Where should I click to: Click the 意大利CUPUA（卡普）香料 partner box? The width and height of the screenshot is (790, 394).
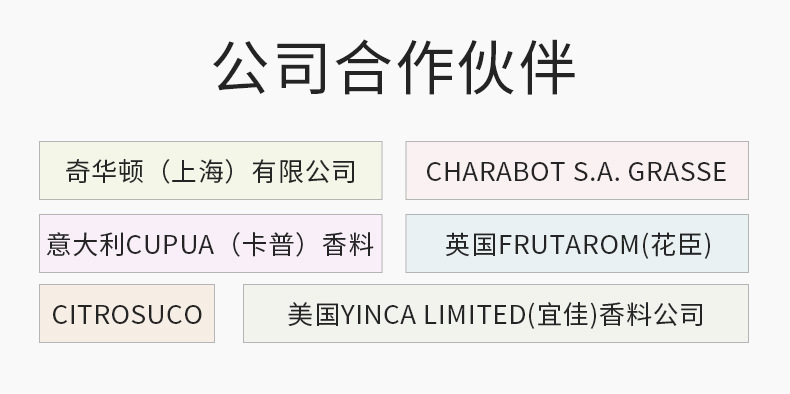(211, 243)
